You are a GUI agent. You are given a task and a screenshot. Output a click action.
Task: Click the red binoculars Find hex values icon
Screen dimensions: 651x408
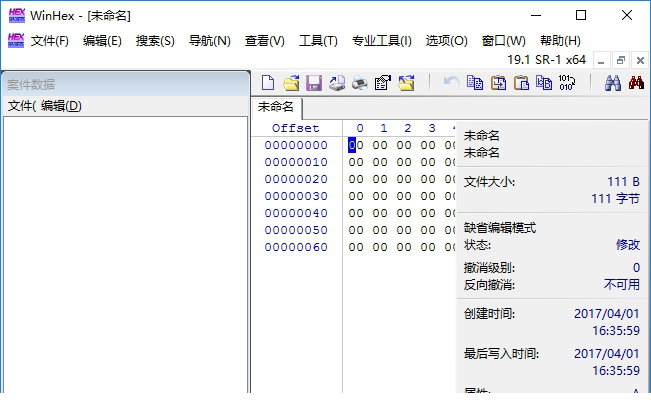coord(636,83)
